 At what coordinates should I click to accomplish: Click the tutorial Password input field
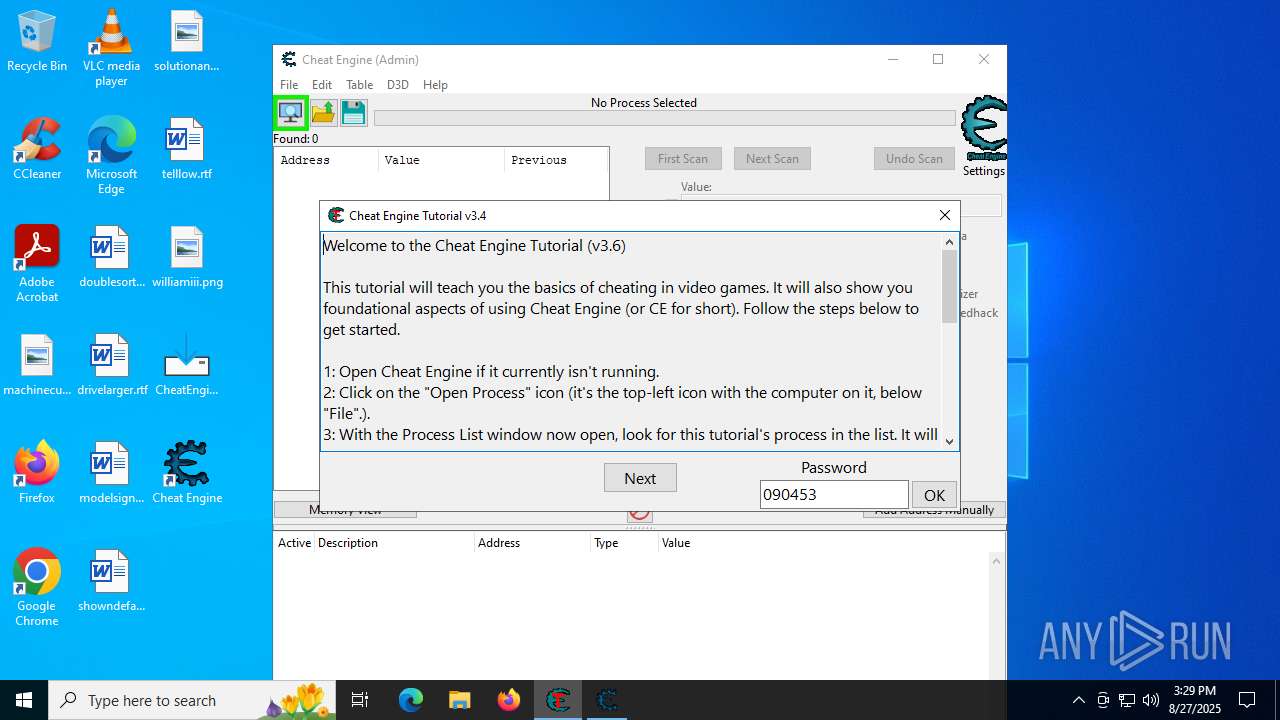[x=834, y=495]
